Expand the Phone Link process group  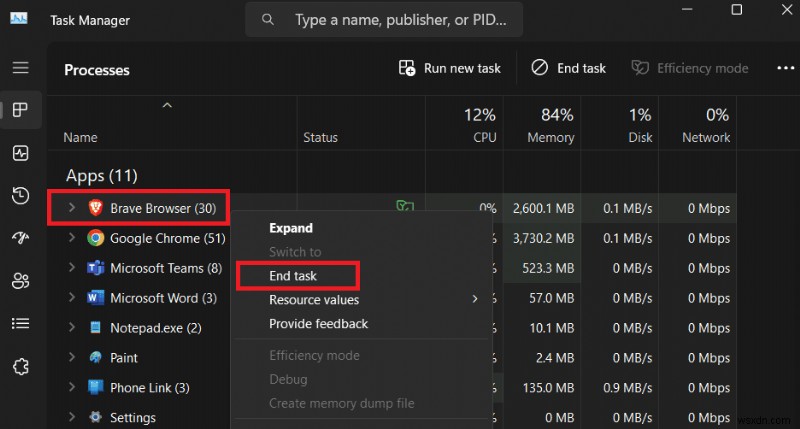coord(71,387)
